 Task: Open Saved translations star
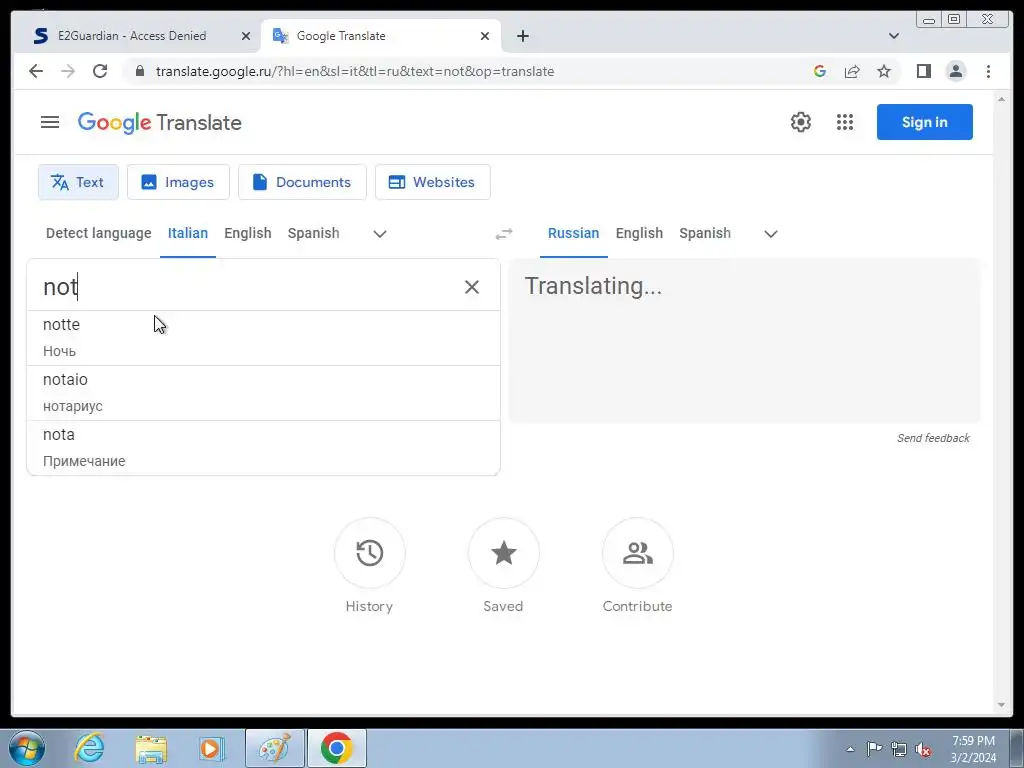[504, 553]
